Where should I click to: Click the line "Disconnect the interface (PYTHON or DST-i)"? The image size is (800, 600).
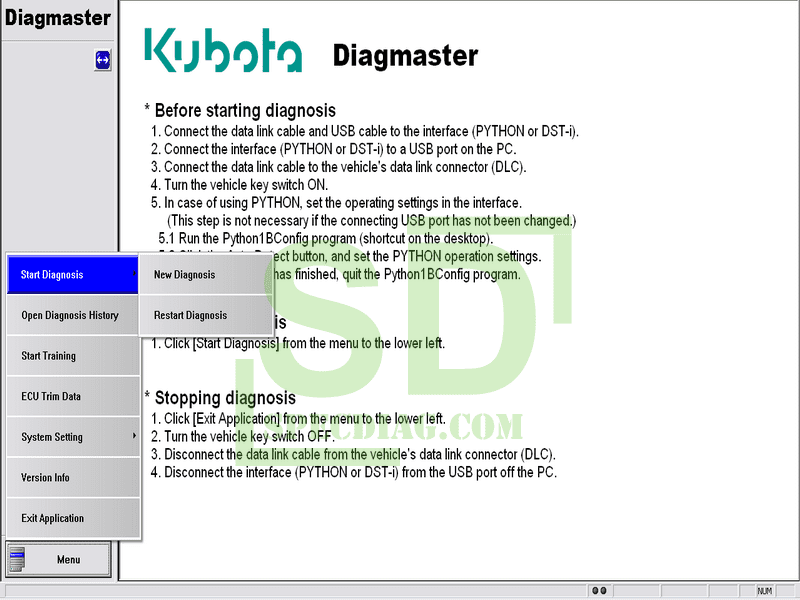(x=354, y=472)
